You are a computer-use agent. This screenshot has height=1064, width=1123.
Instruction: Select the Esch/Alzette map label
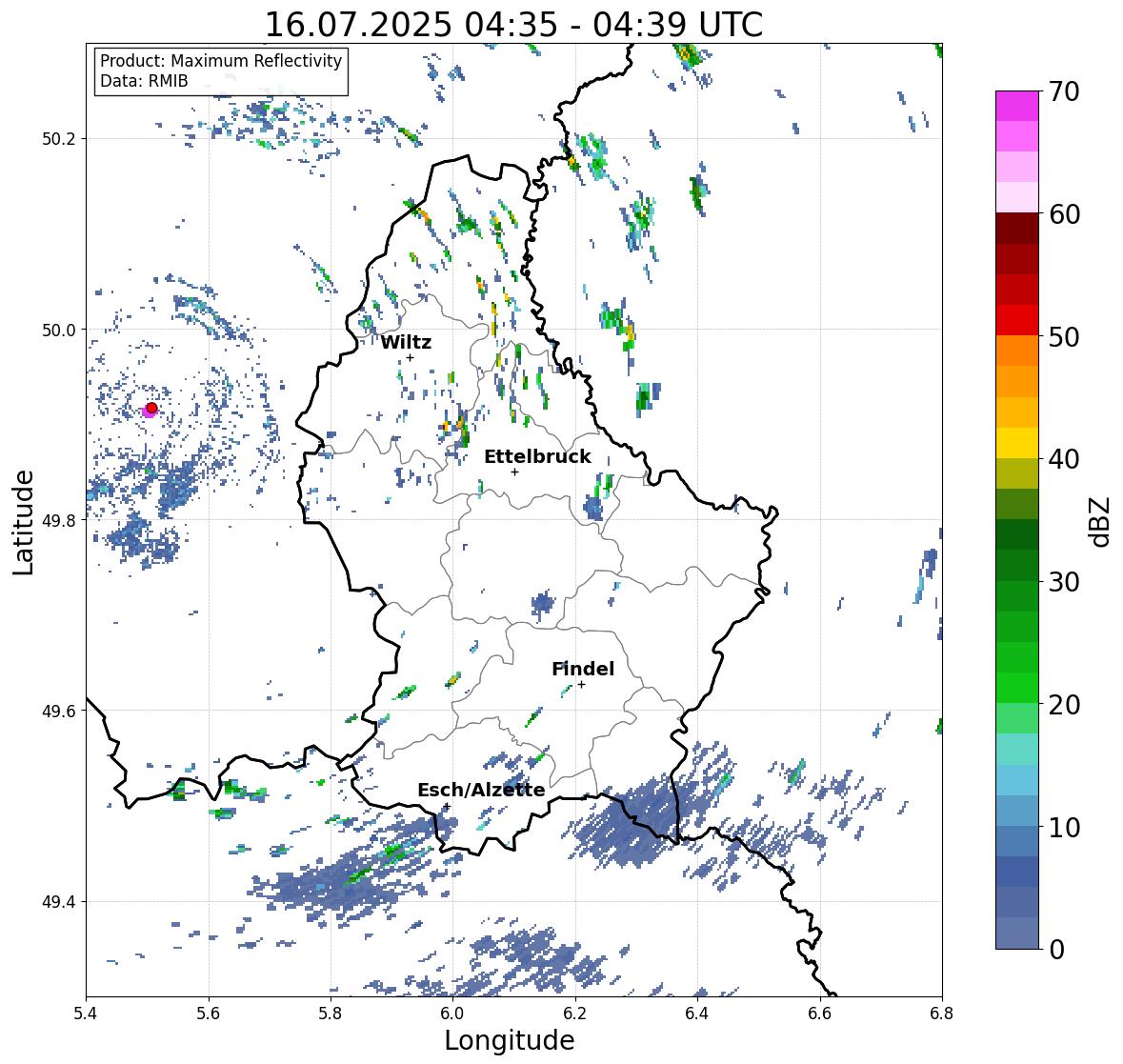pyautogui.click(x=481, y=790)
